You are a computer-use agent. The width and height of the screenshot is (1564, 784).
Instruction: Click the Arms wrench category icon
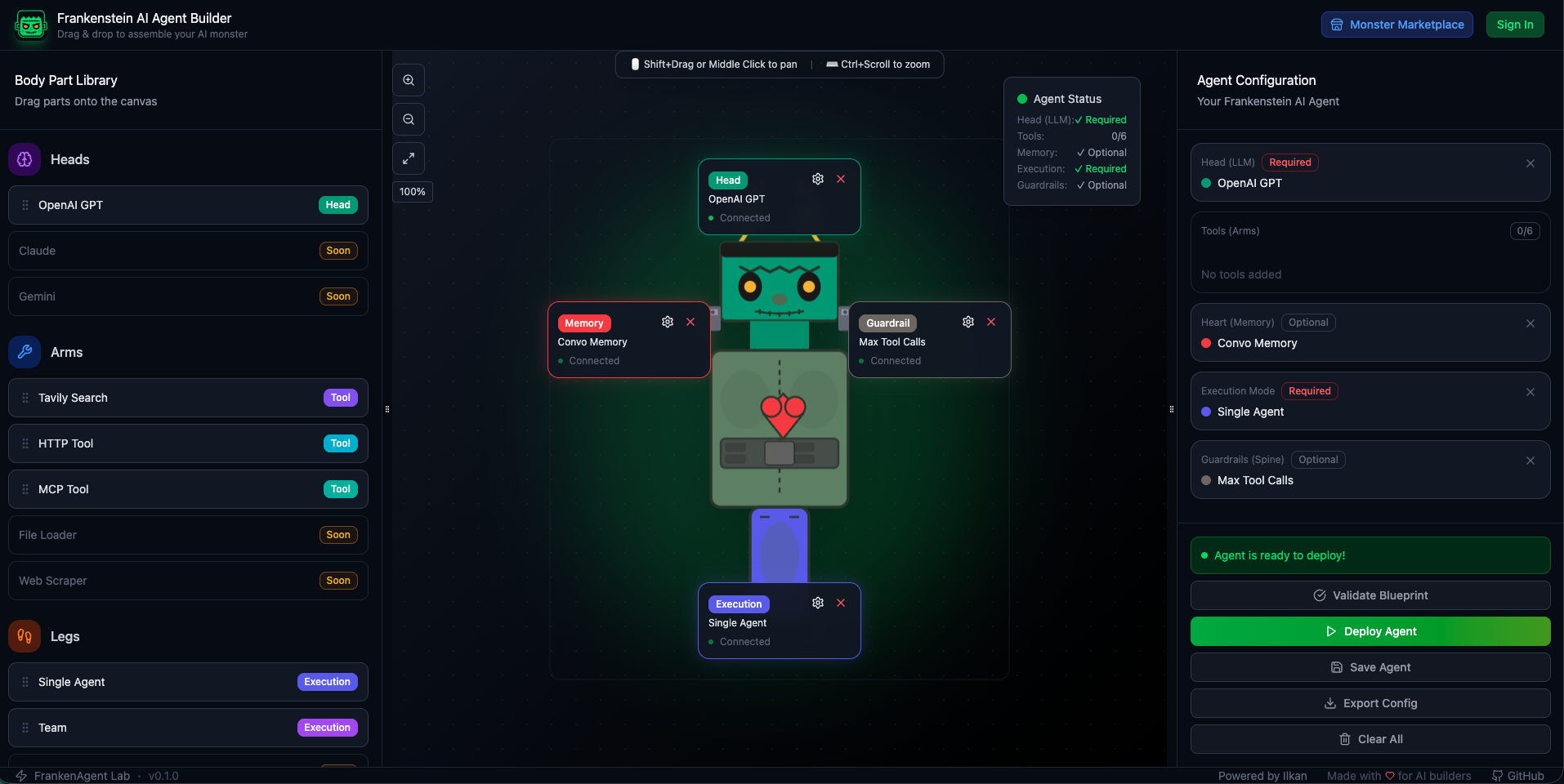25,352
